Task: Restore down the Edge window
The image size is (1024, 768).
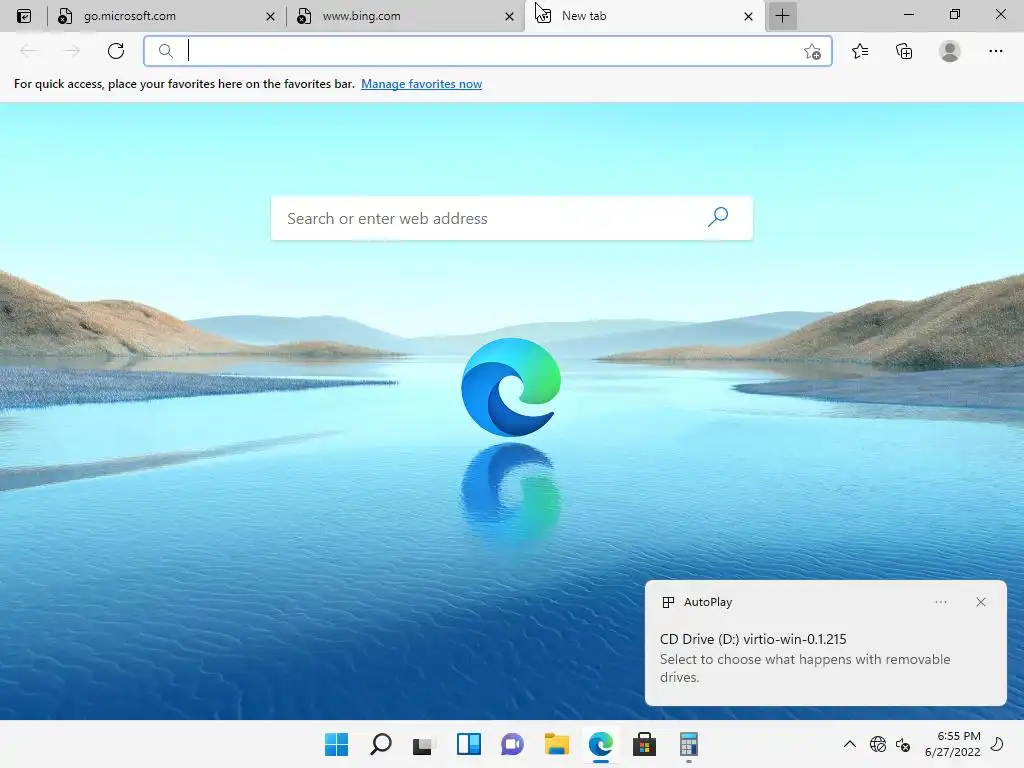Action: tap(955, 14)
